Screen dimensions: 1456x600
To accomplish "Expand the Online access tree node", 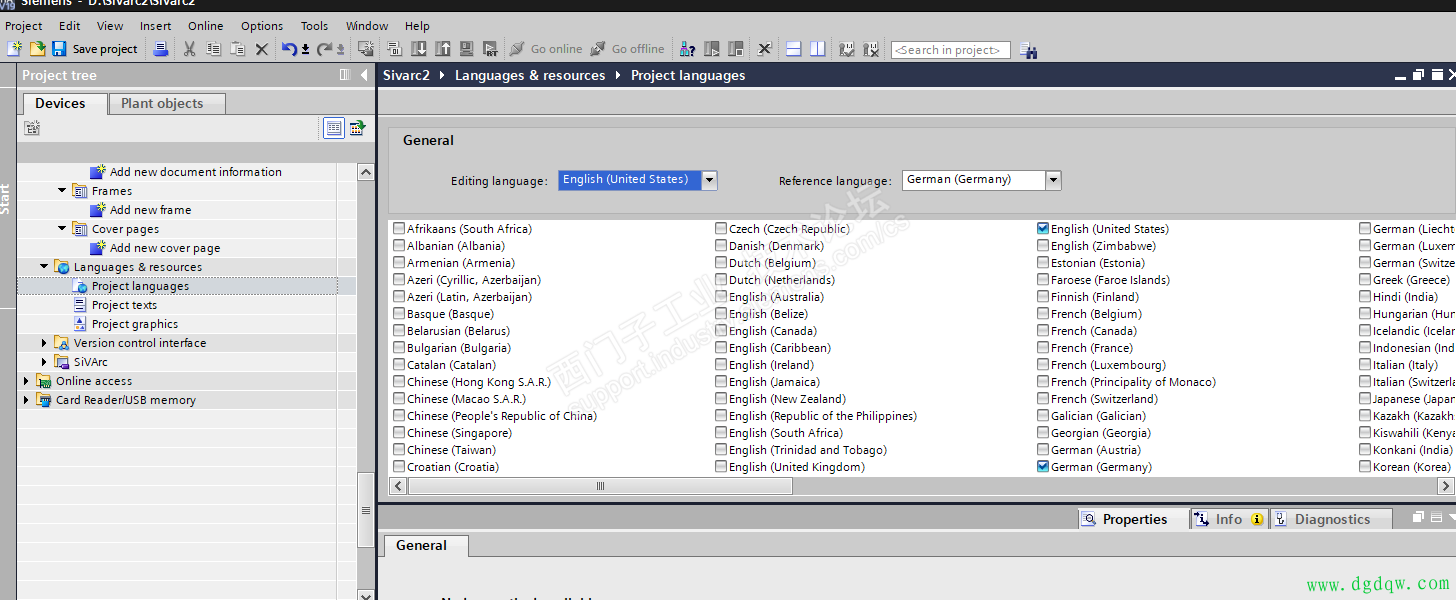I will pos(26,381).
